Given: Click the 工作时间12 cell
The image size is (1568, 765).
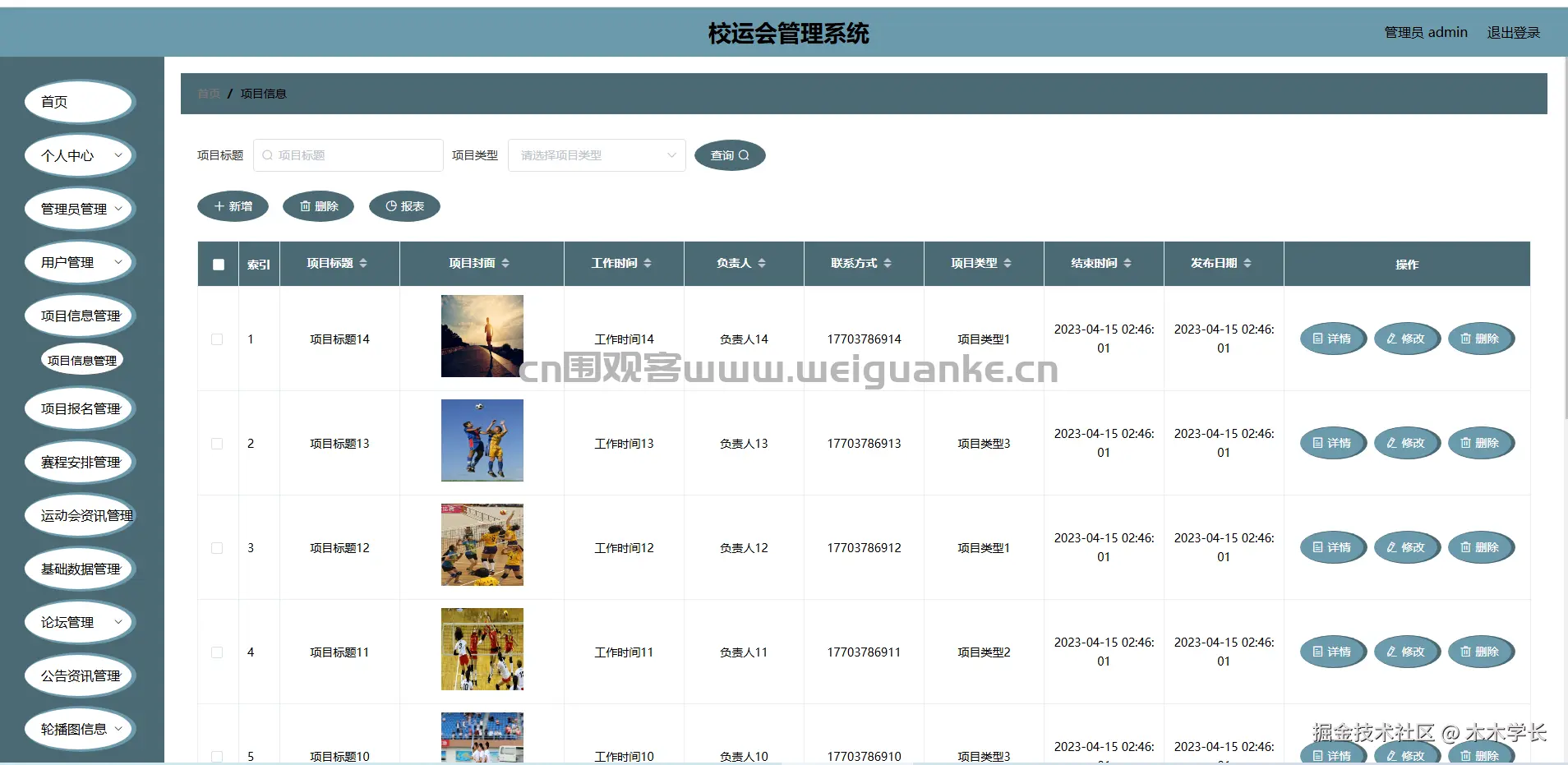Looking at the screenshot, I should [x=624, y=548].
